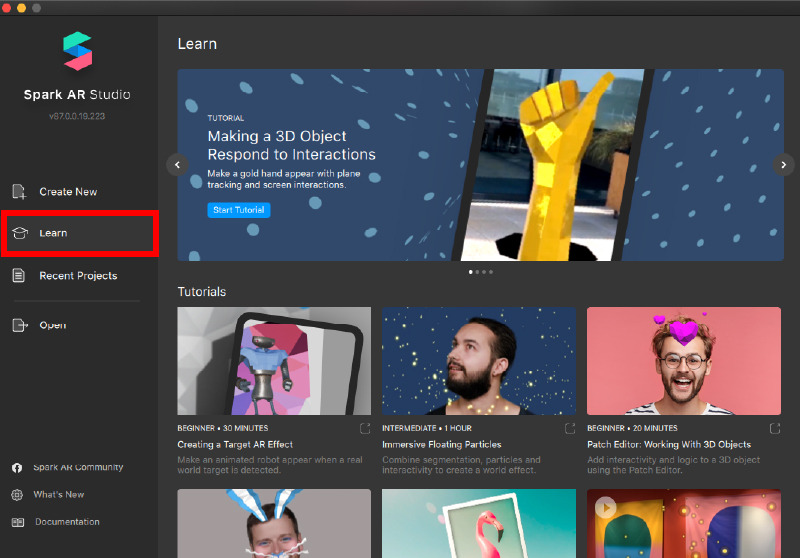Click the Spark AR Studio logo
Screen dimensions: 800x558
[x=78, y=51]
